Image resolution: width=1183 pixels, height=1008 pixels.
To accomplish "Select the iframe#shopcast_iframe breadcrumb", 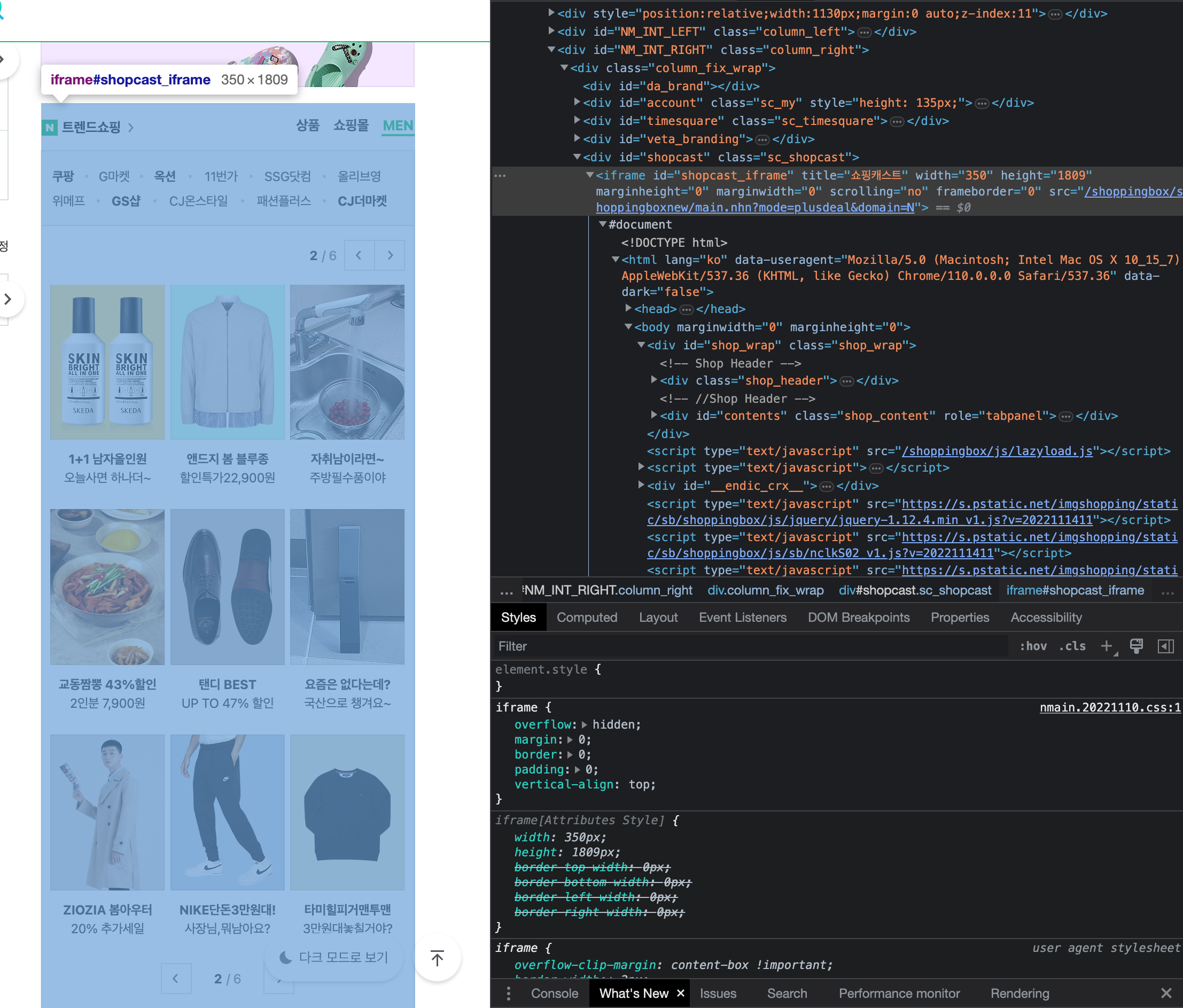I will pos(1075,591).
